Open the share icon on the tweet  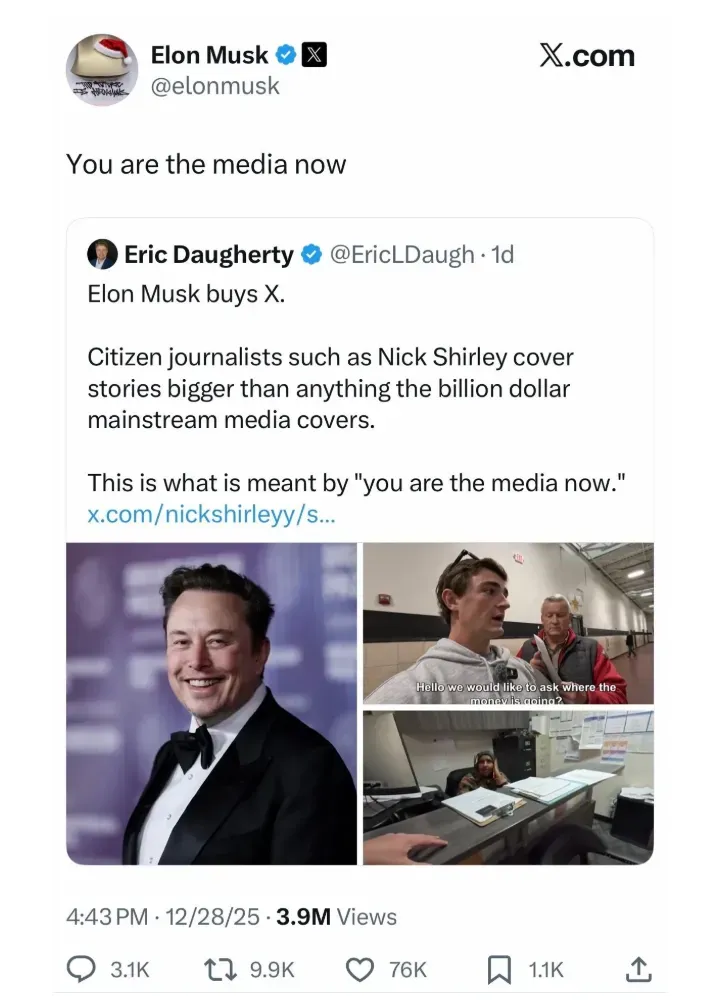pyautogui.click(x=639, y=969)
